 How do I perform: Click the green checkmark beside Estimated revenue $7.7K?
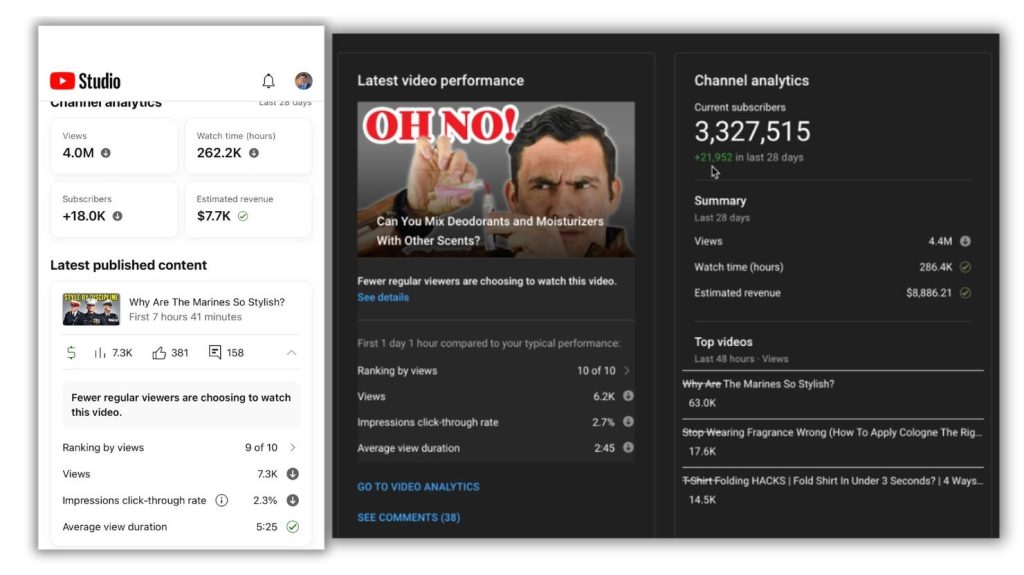(243, 216)
